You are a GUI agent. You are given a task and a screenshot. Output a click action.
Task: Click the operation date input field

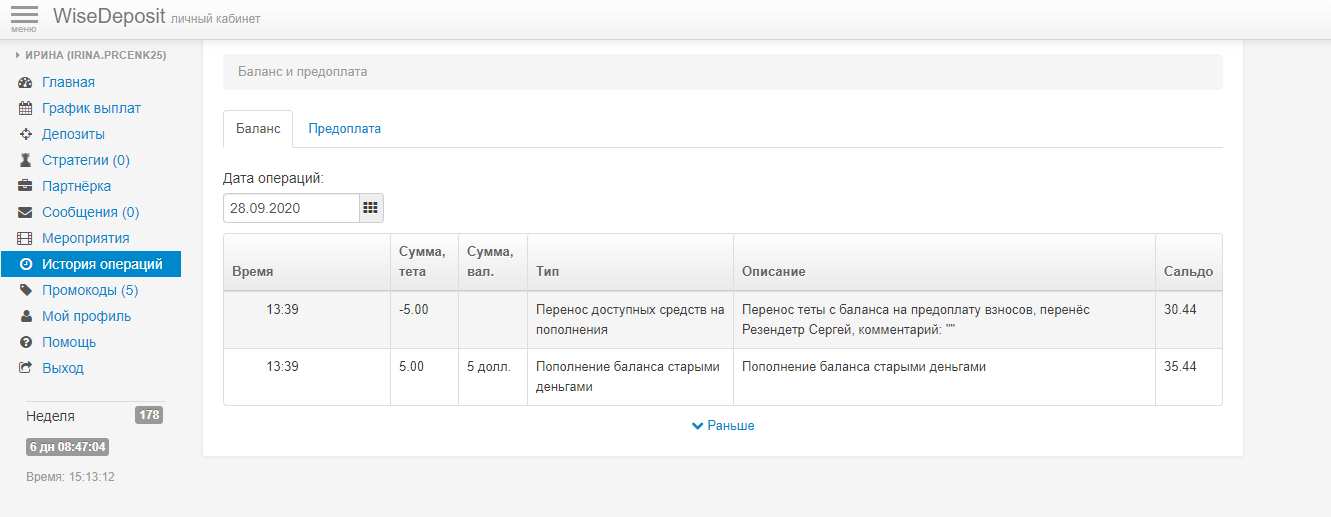coord(291,208)
